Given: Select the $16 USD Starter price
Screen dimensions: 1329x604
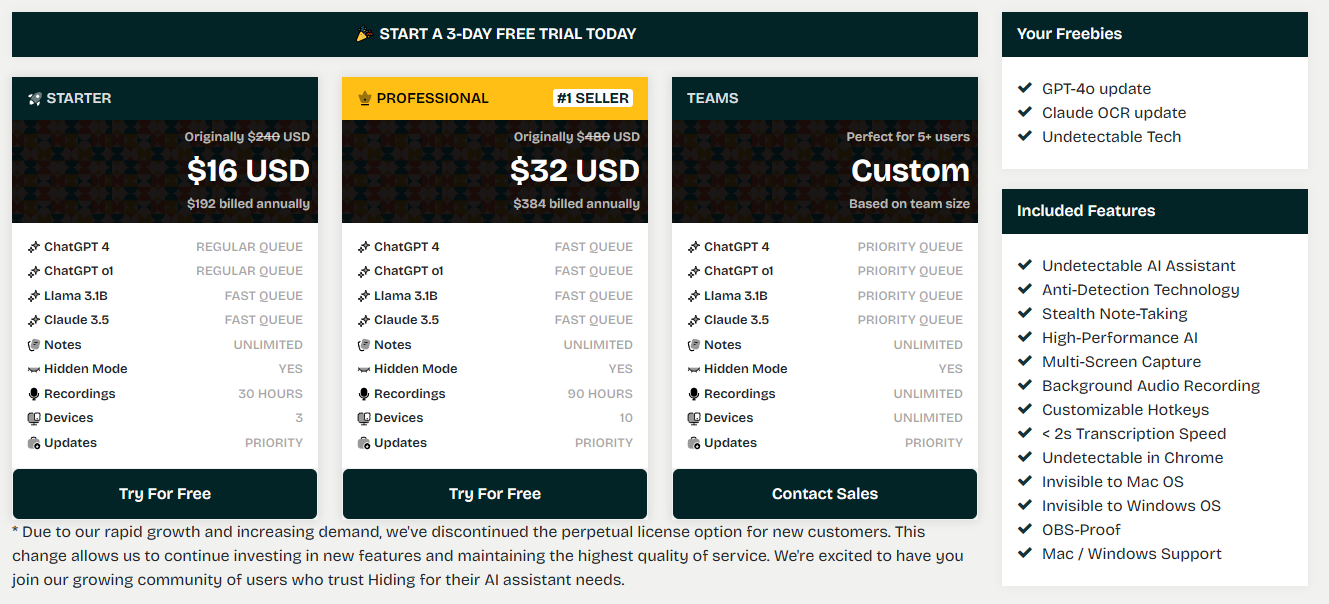Looking at the screenshot, I should point(248,171).
